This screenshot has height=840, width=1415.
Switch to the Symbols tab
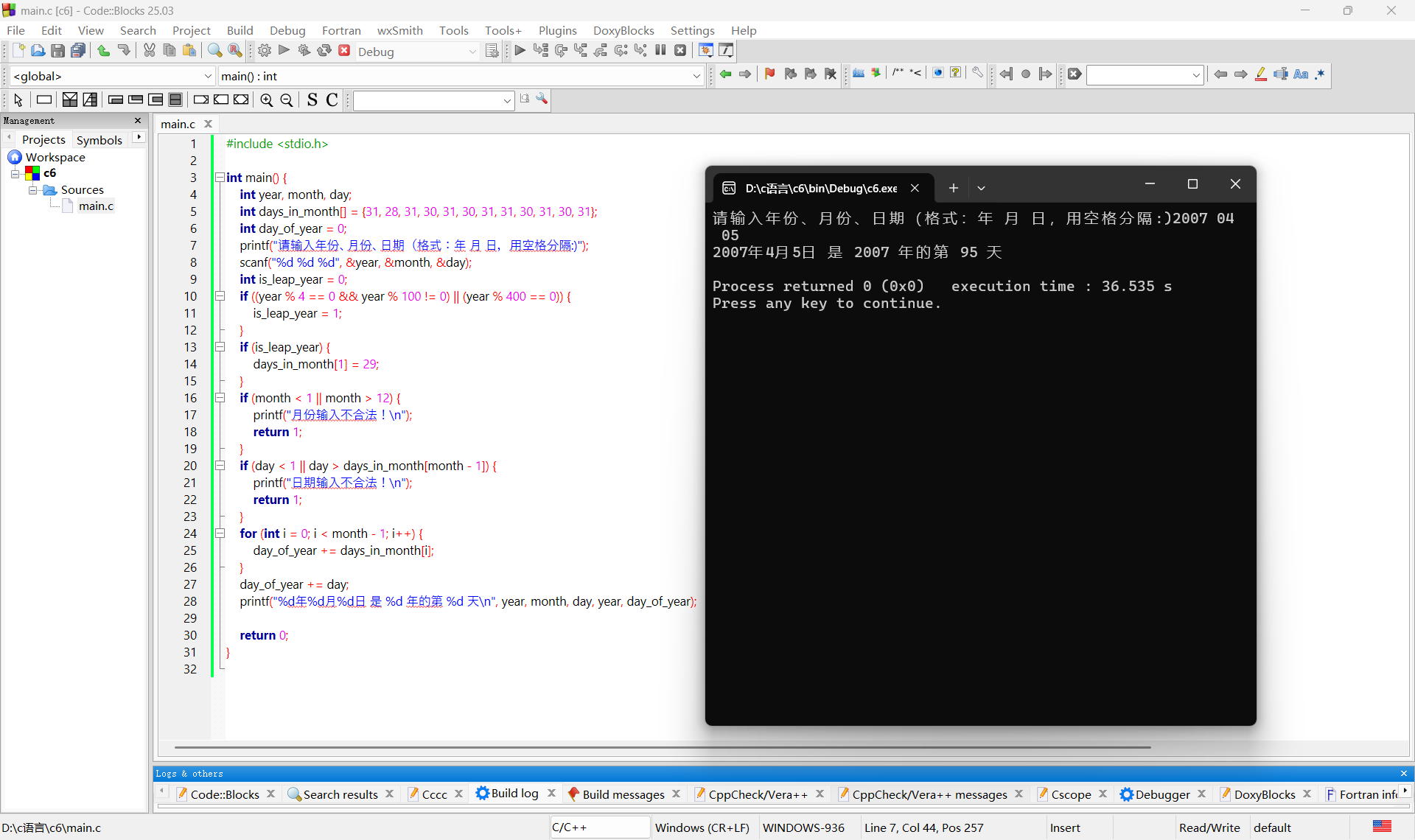tap(99, 140)
